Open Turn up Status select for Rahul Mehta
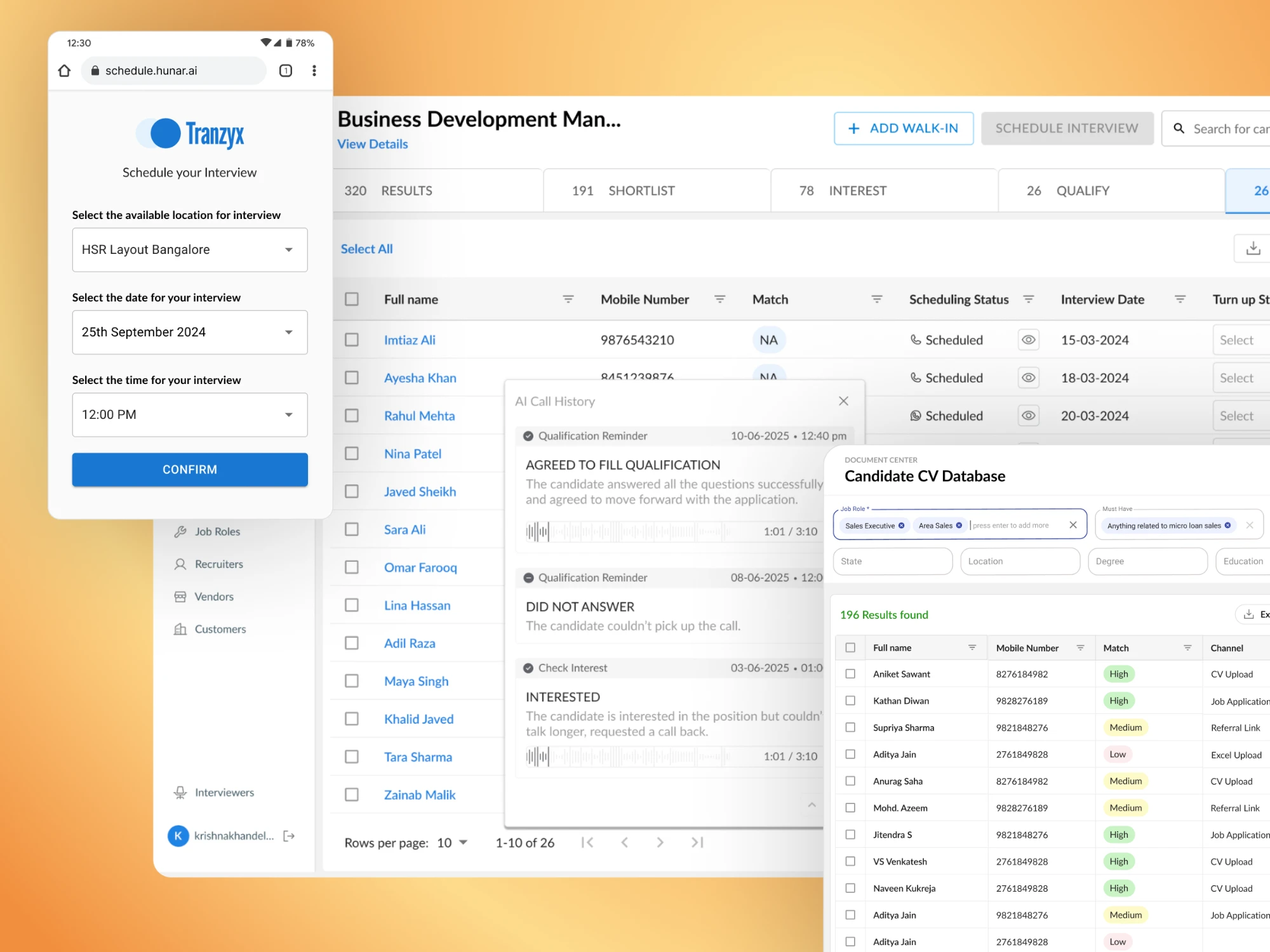This screenshot has height=952, width=1270. tap(1241, 416)
